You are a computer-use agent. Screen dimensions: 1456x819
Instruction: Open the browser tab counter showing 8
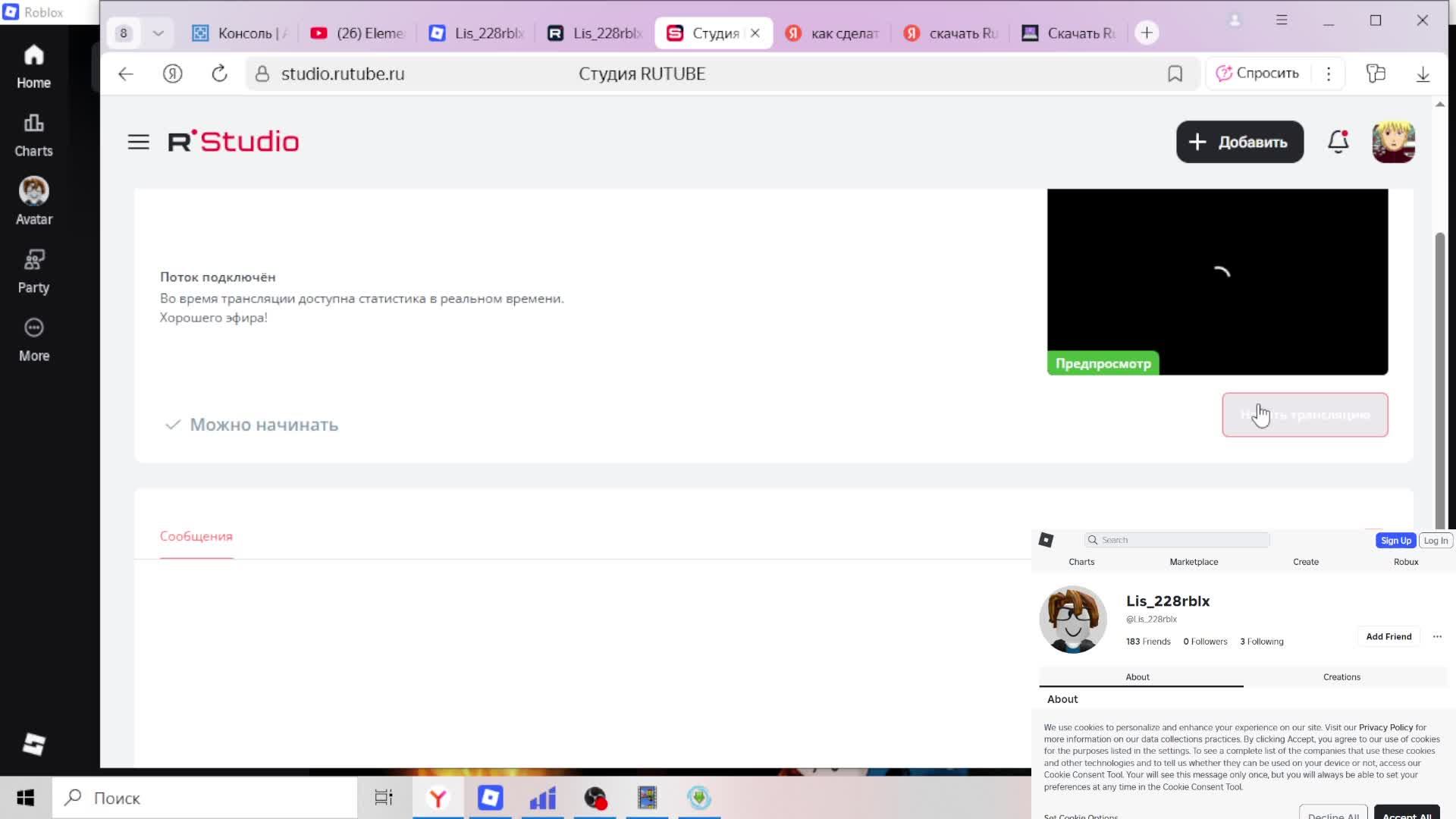(x=124, y=33)
